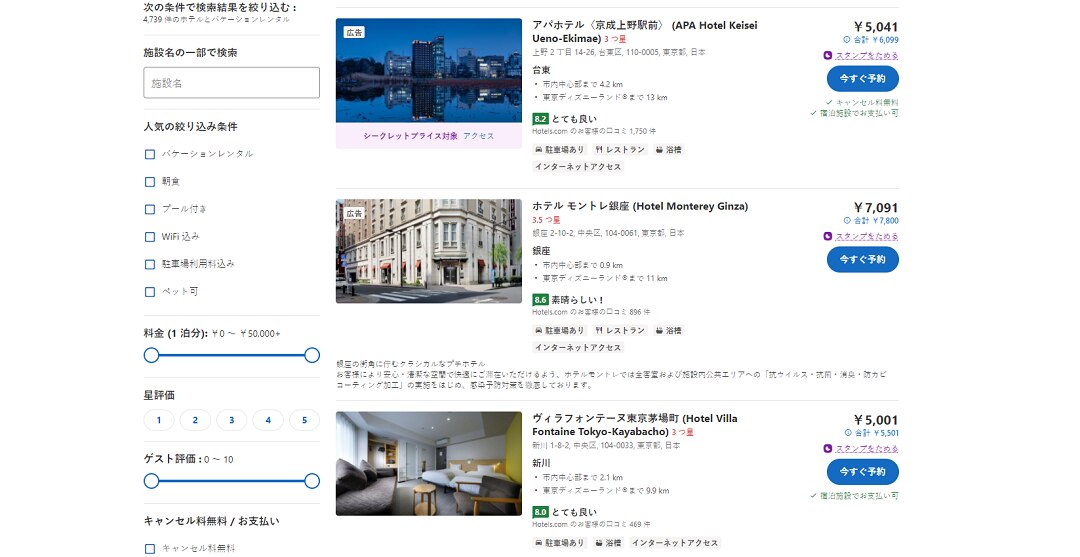Open the APA Hotel night skyline photo
The width and height of the screenshot is (1080, 557).
coord(428,70)
